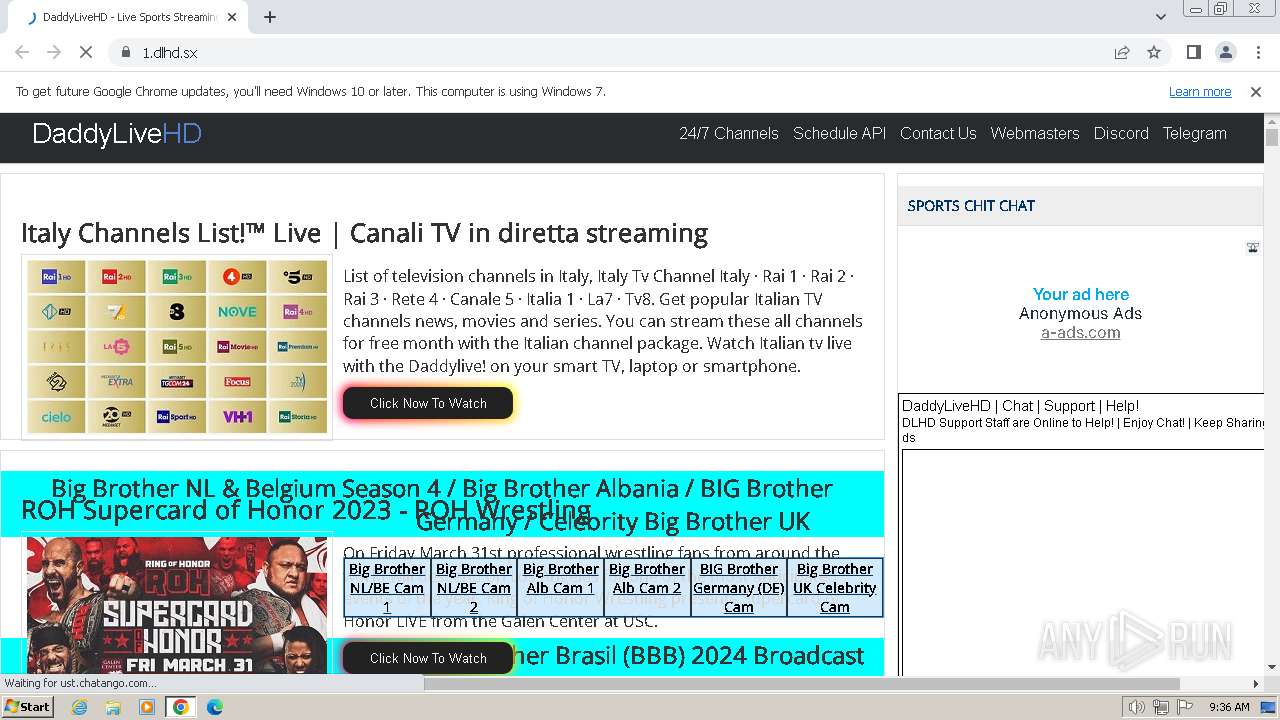Click the Italy Channels List heading
This screenshot has height=720, width=1280.
coord(364,233)
